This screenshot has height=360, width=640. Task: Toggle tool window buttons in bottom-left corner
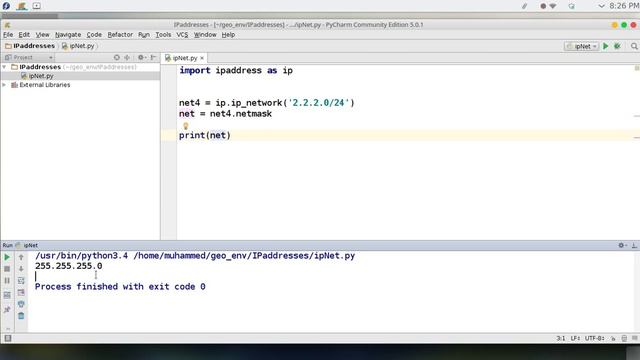pos(8,338)
